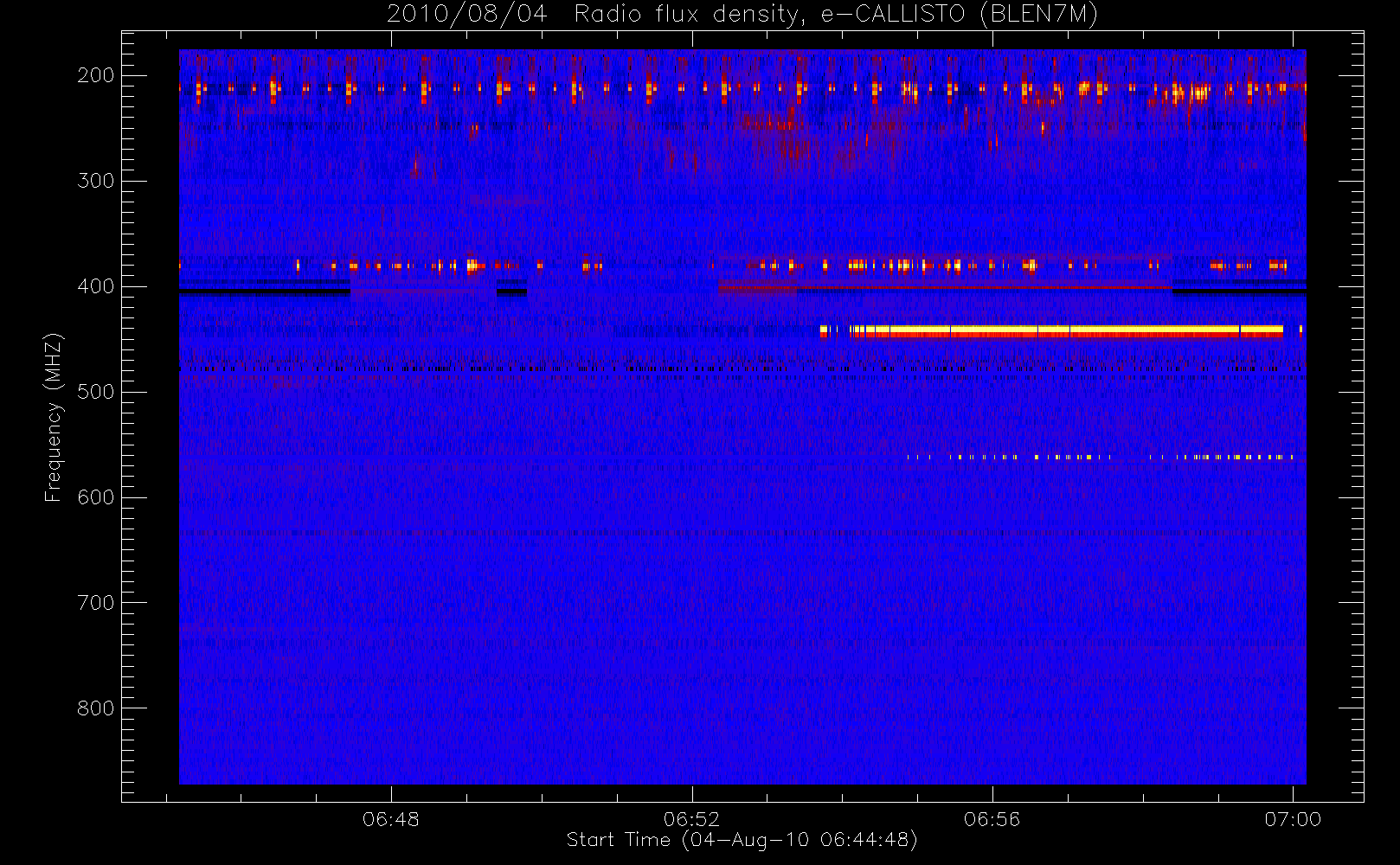Click the "Start Time (04-Aug-10 06:44:48)" label

tap(742, 841)
